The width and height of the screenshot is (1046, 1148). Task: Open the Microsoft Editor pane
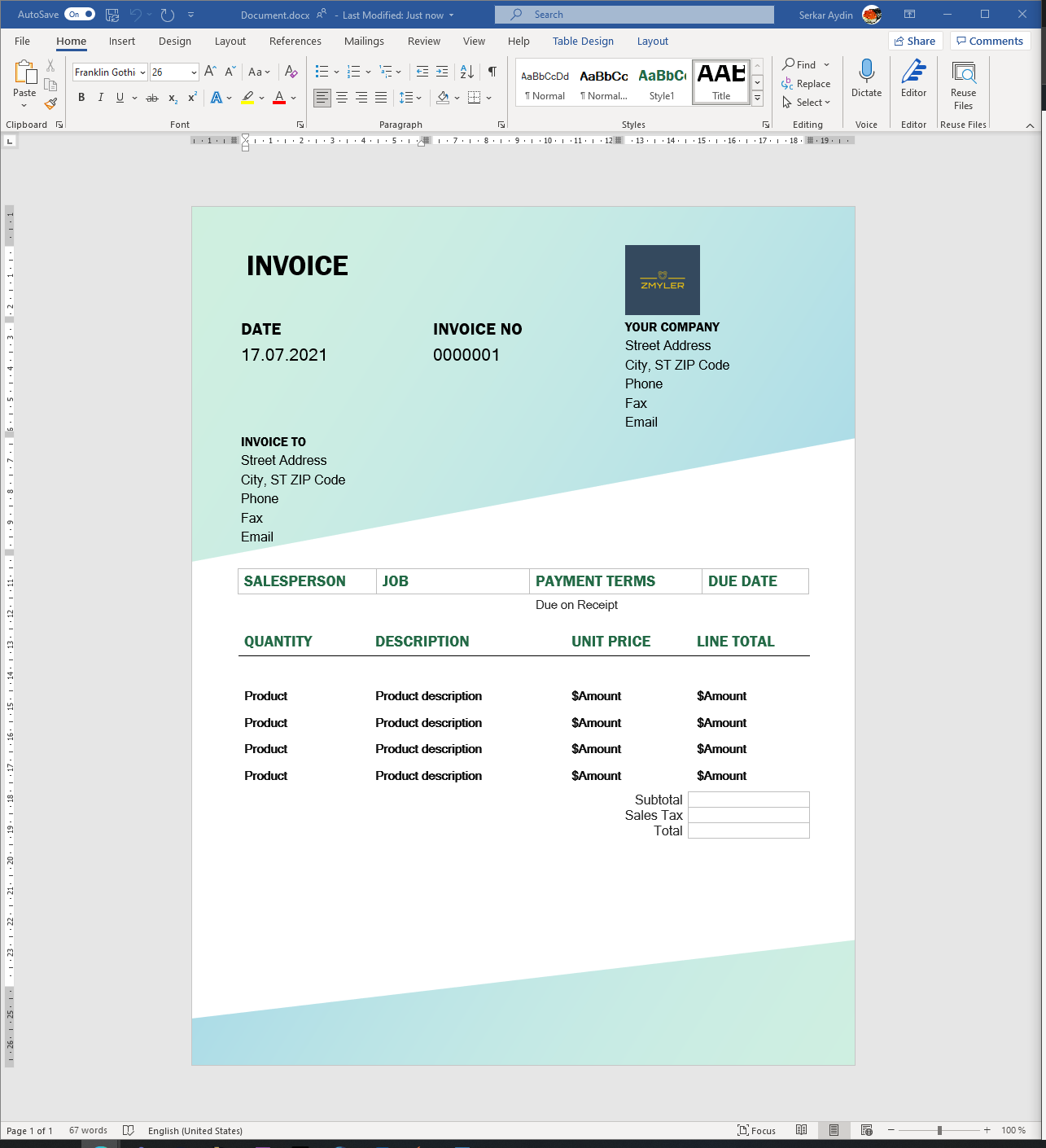[913, 81]
